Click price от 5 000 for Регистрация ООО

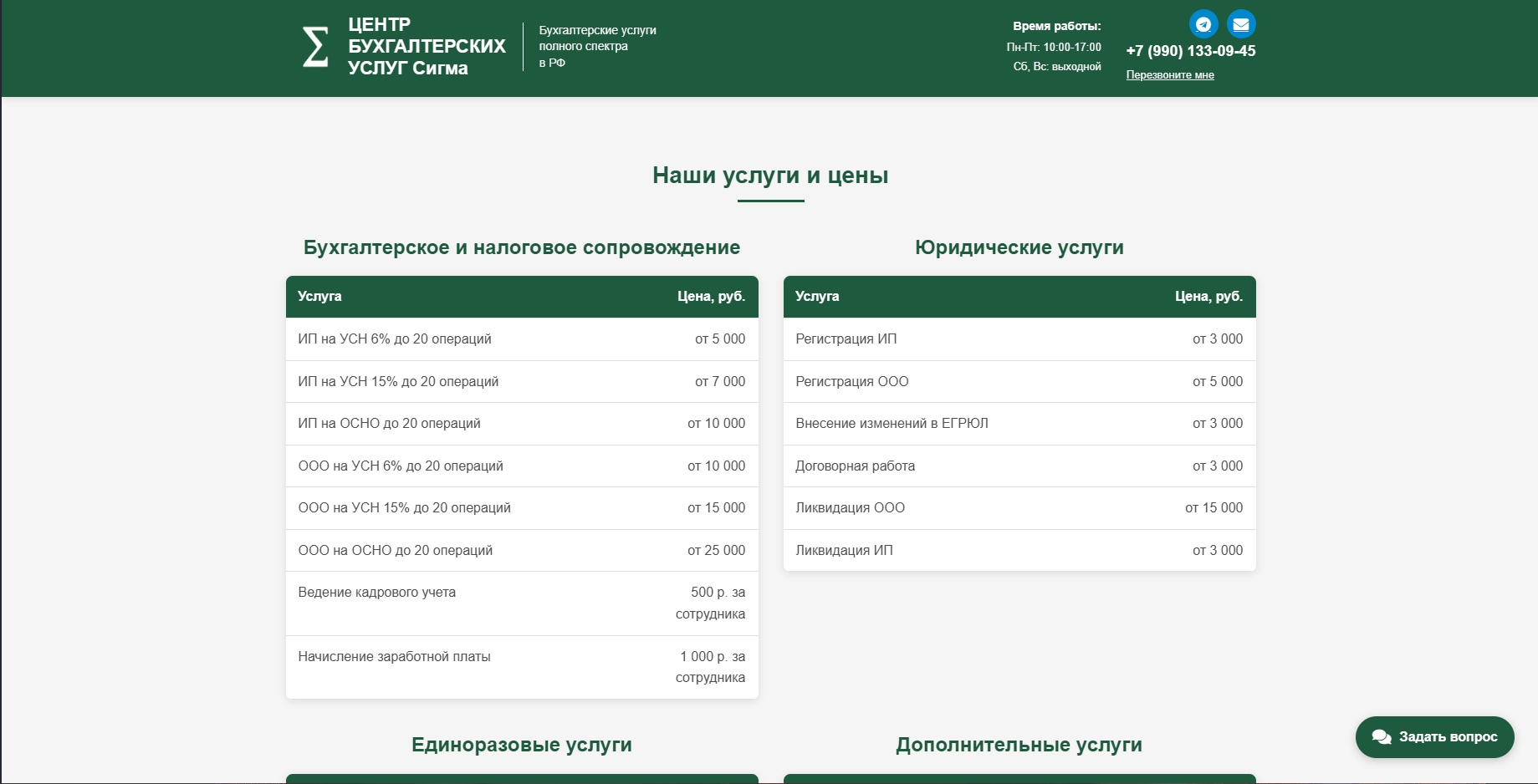click(x=1218, y=382)
